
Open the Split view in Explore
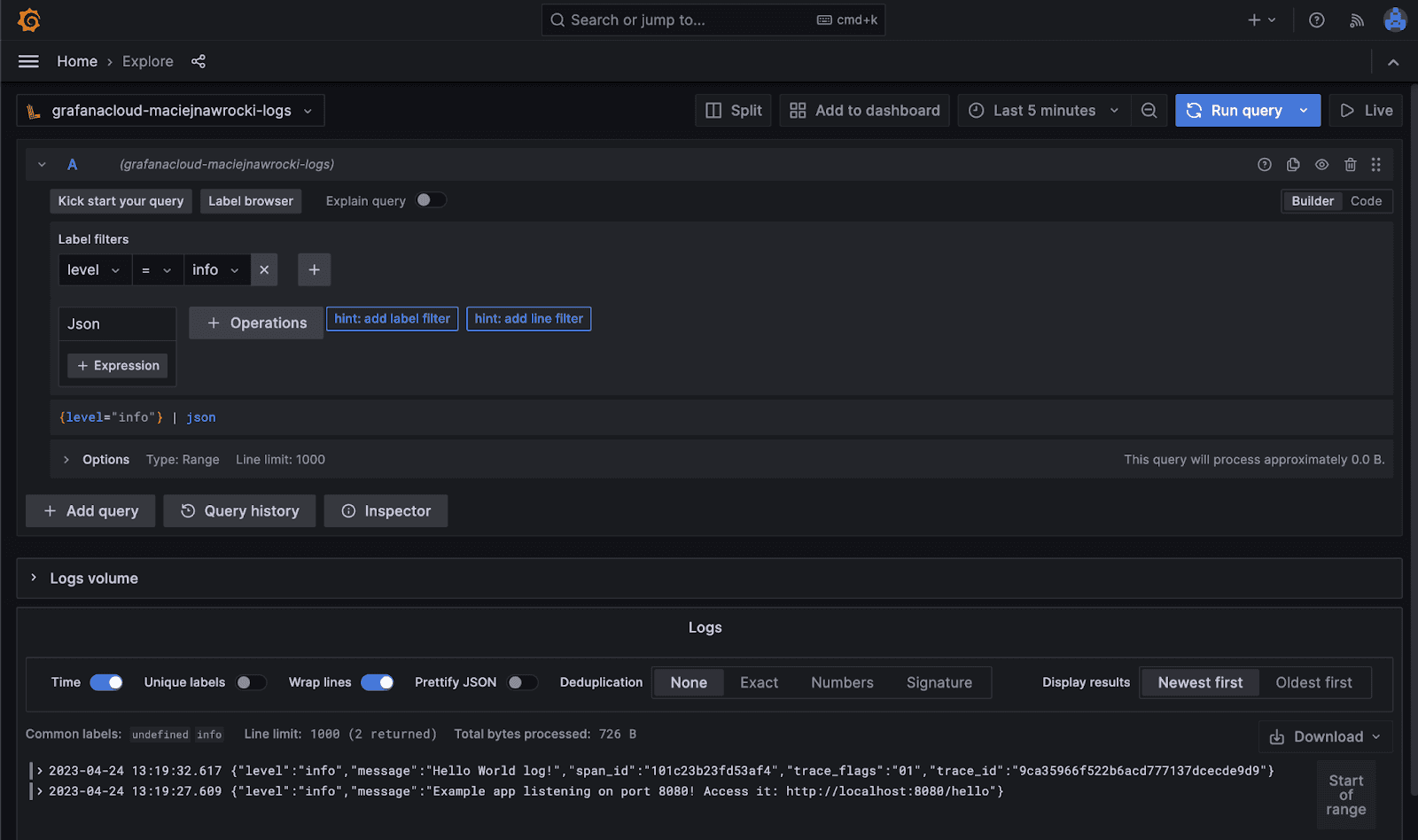click(733, 110)
